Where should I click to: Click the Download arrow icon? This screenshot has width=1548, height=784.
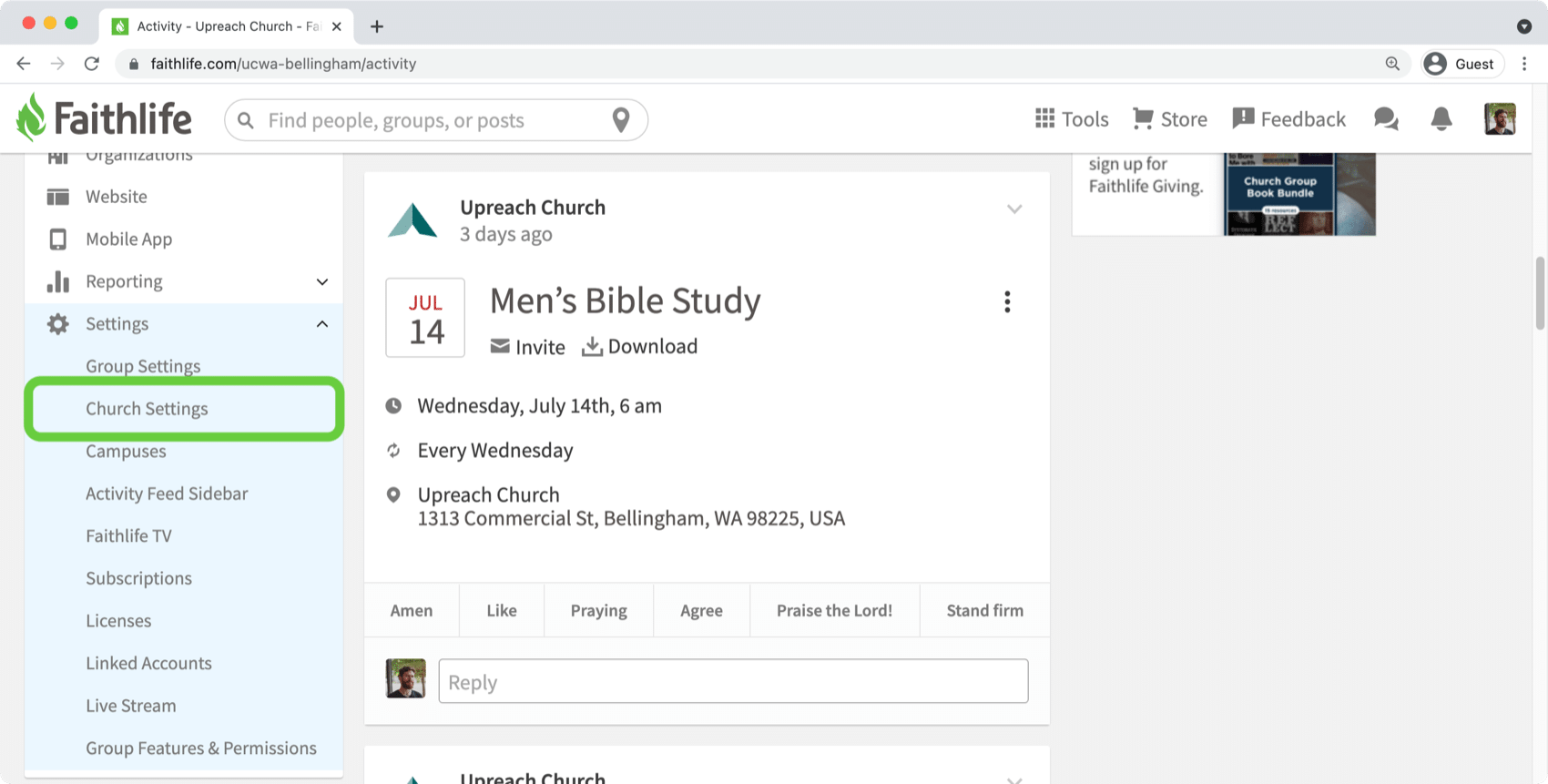tap(592, 346)
